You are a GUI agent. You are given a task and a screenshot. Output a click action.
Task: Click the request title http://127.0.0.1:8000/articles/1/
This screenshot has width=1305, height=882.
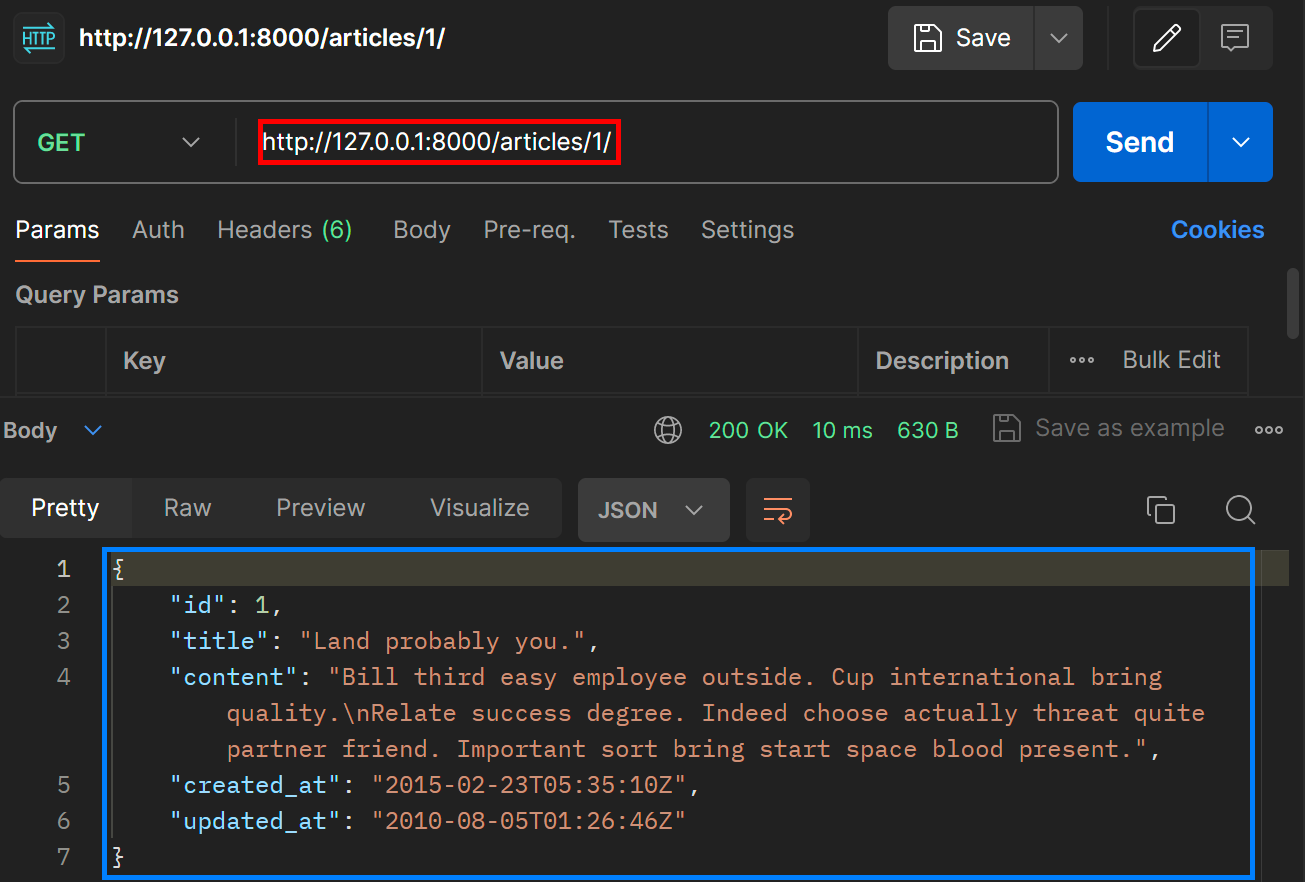(x=262, y=38)
